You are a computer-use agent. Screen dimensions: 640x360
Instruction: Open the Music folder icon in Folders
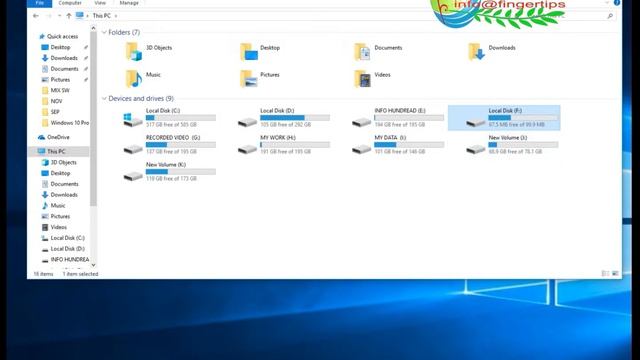133,79
